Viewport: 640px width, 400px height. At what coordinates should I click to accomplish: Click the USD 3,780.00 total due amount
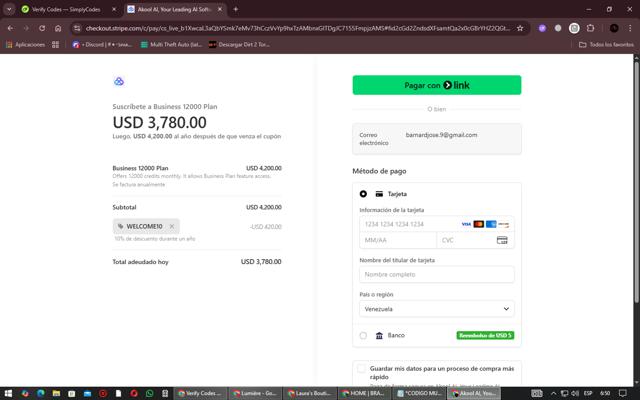(261, 262)
